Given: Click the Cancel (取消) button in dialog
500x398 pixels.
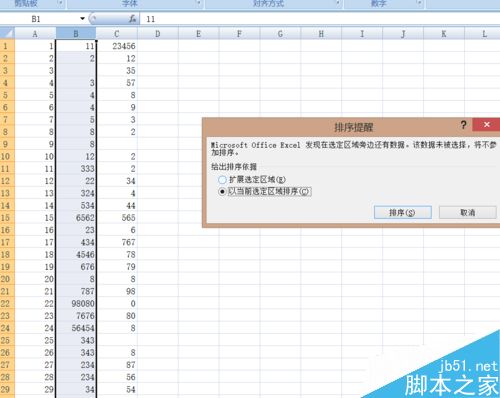Looking at the screenshot, I should click(468, 212).
